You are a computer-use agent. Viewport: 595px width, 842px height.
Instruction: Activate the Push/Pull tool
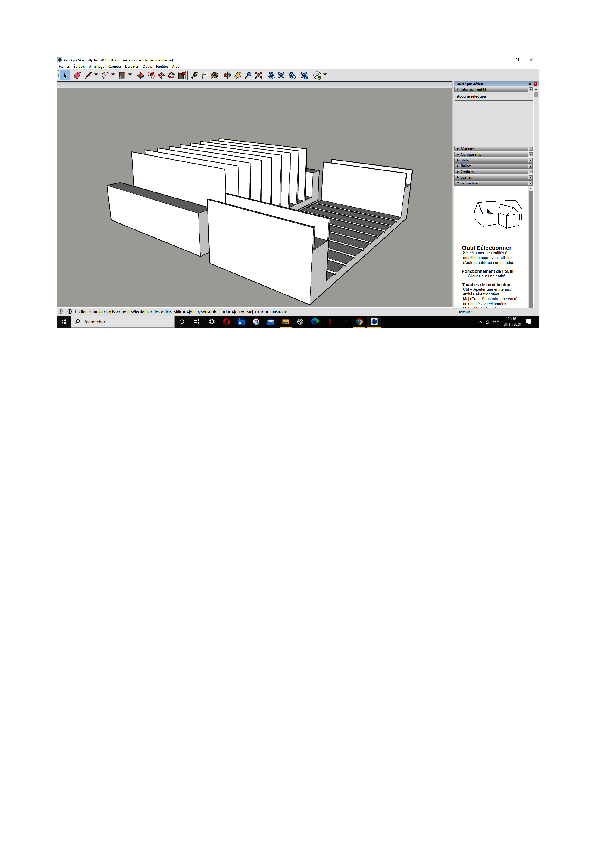pyautogui.click(x=140, y=75)
